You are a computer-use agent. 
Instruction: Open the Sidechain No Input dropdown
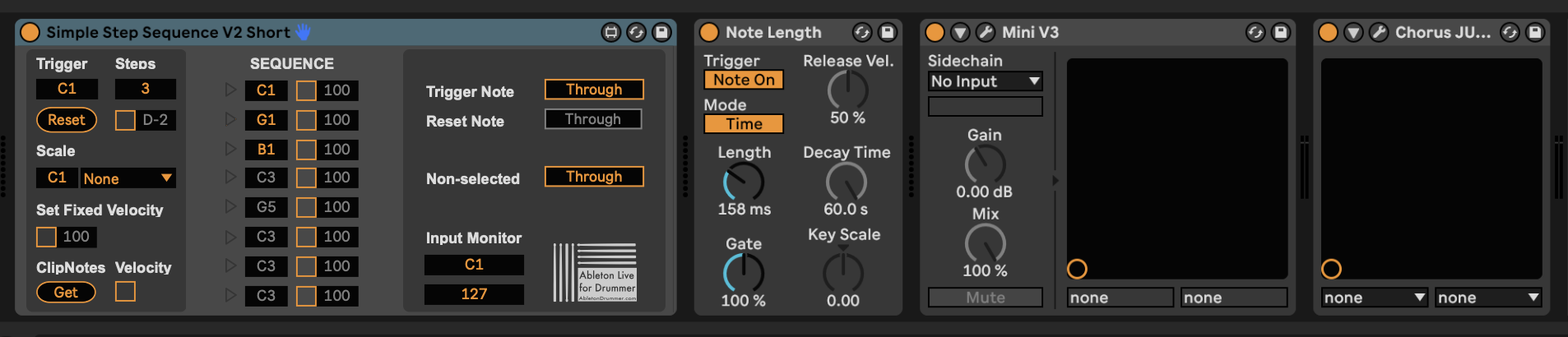point(985,81)
